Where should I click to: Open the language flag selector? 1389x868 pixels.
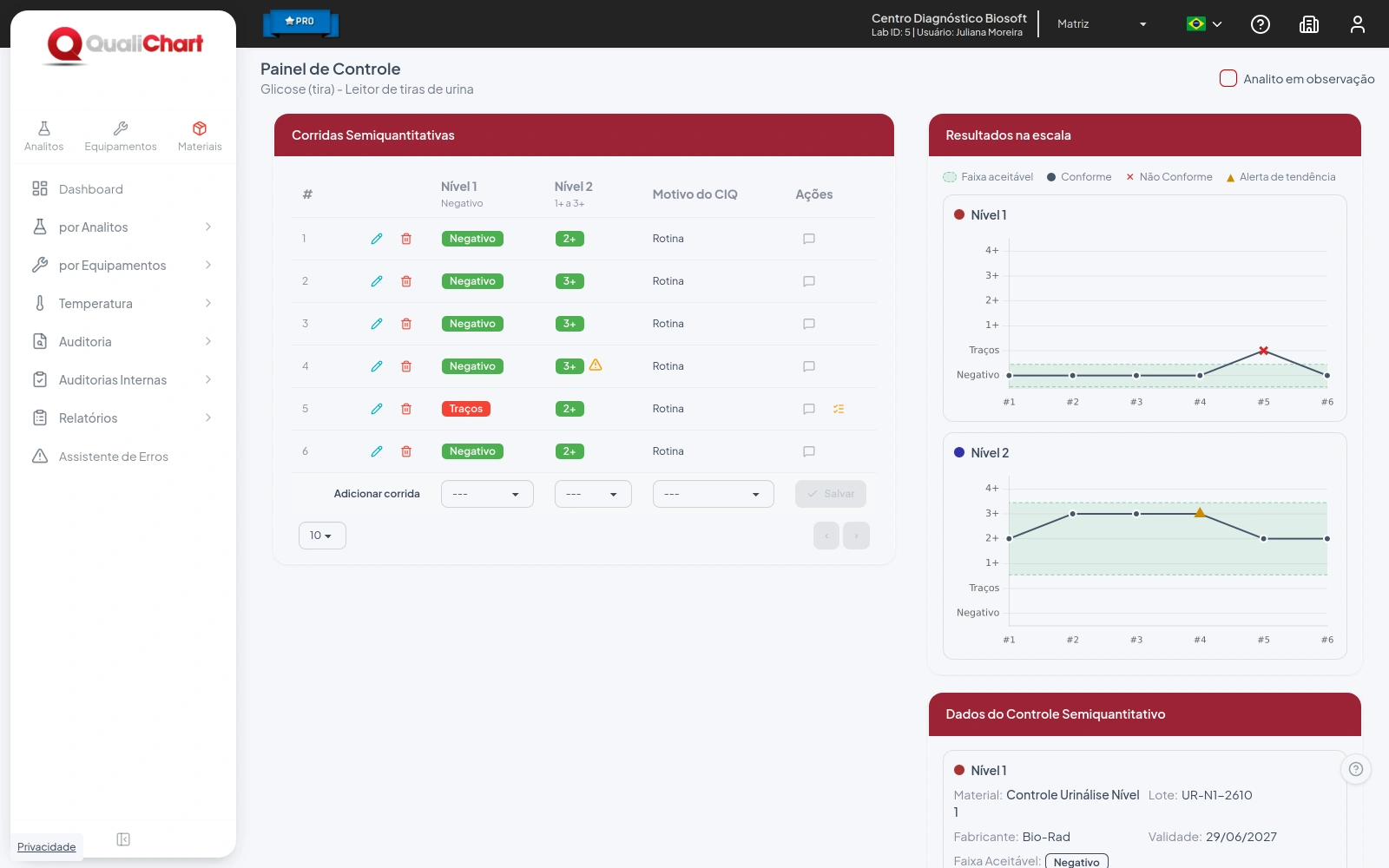tap(1205, 24)
